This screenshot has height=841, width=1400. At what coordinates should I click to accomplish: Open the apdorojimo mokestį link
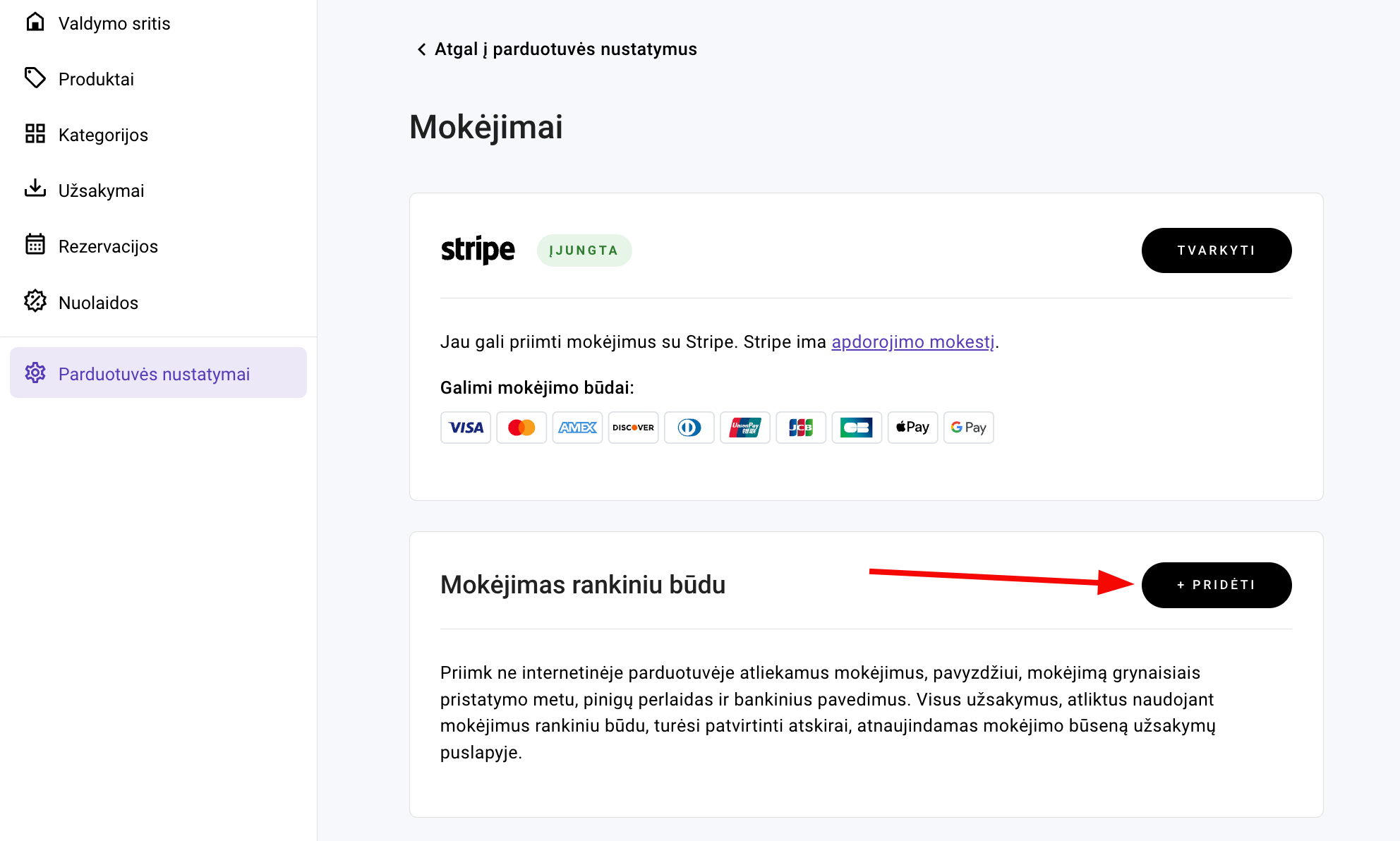(912, 342)
